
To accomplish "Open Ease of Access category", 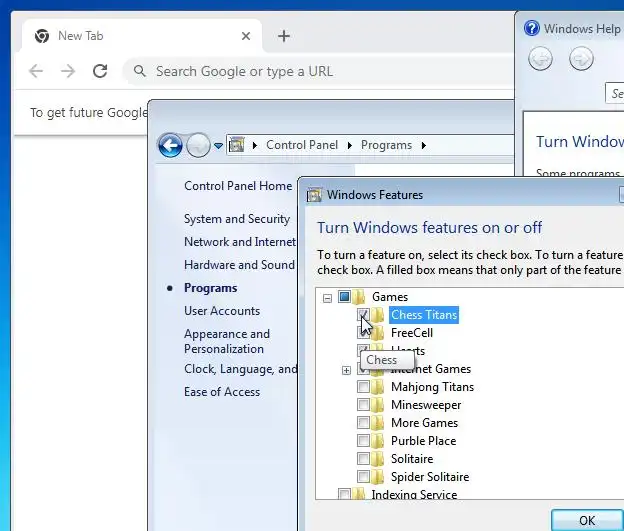I will click(x=222, y=392).
